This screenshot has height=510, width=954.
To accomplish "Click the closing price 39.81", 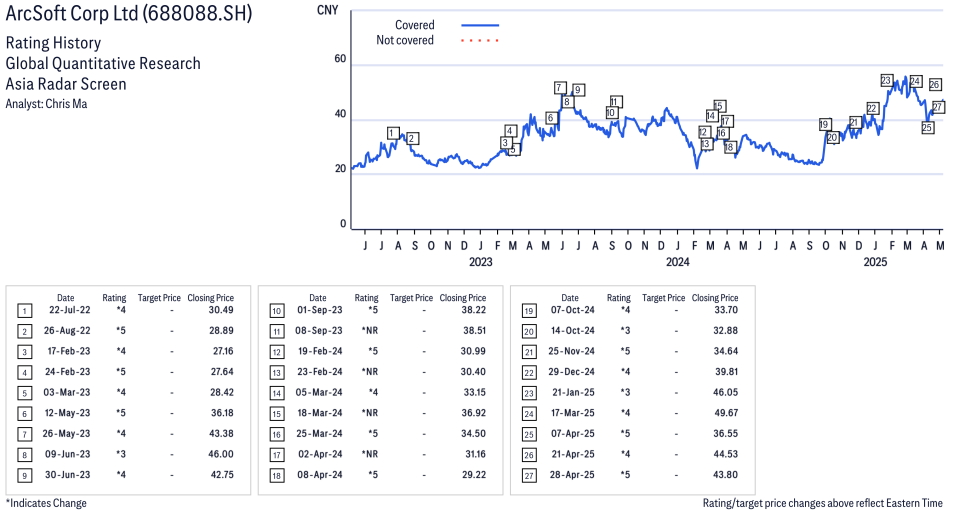I will point(726,372).
